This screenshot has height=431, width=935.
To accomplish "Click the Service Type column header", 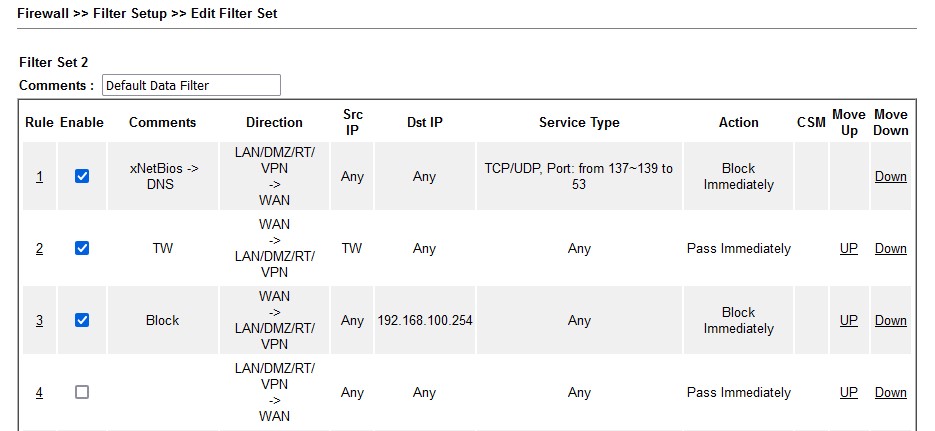I will tap(579, 122).
